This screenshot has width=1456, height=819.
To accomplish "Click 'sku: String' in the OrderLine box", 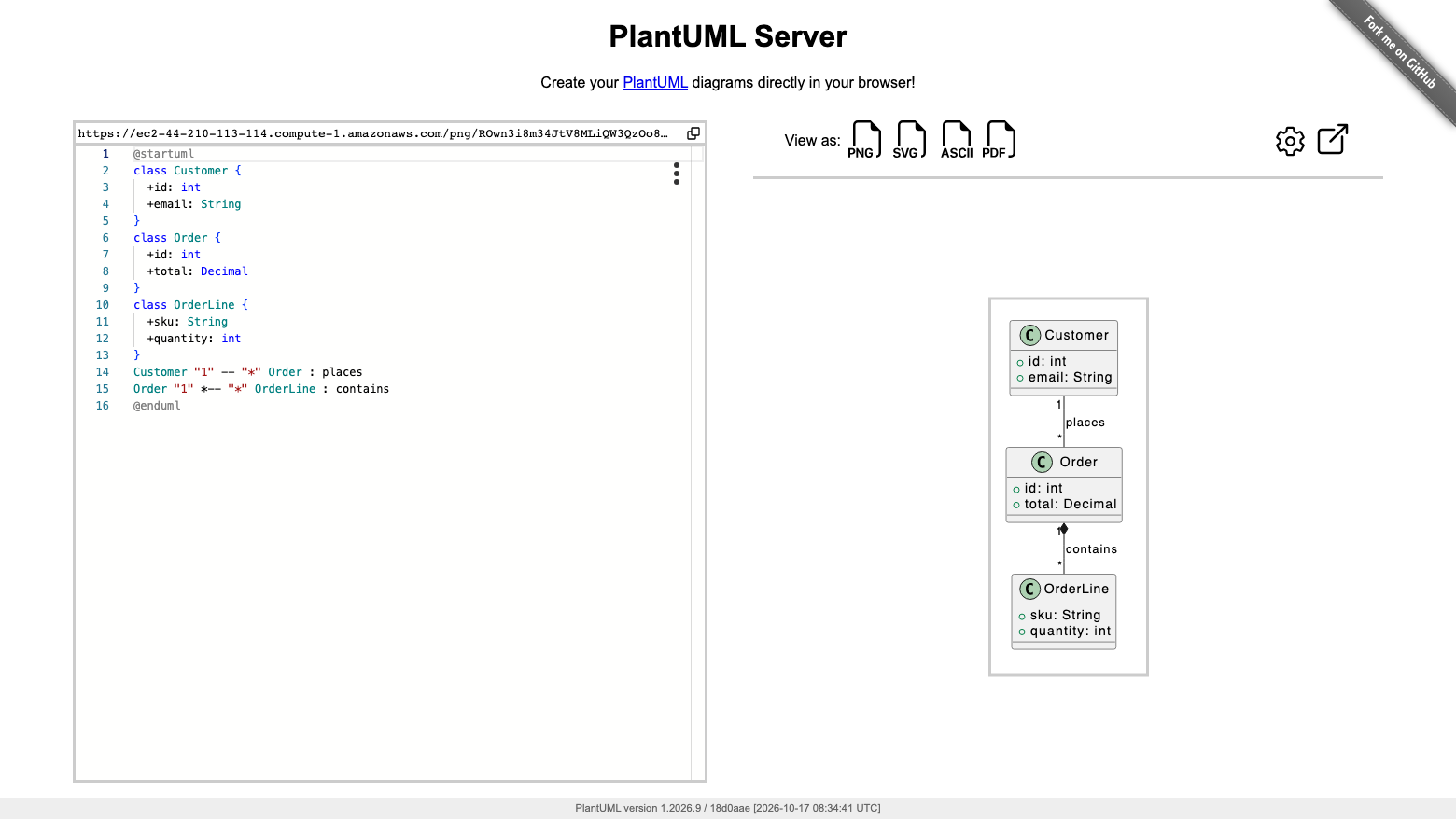I will [x=1065, y=616].
